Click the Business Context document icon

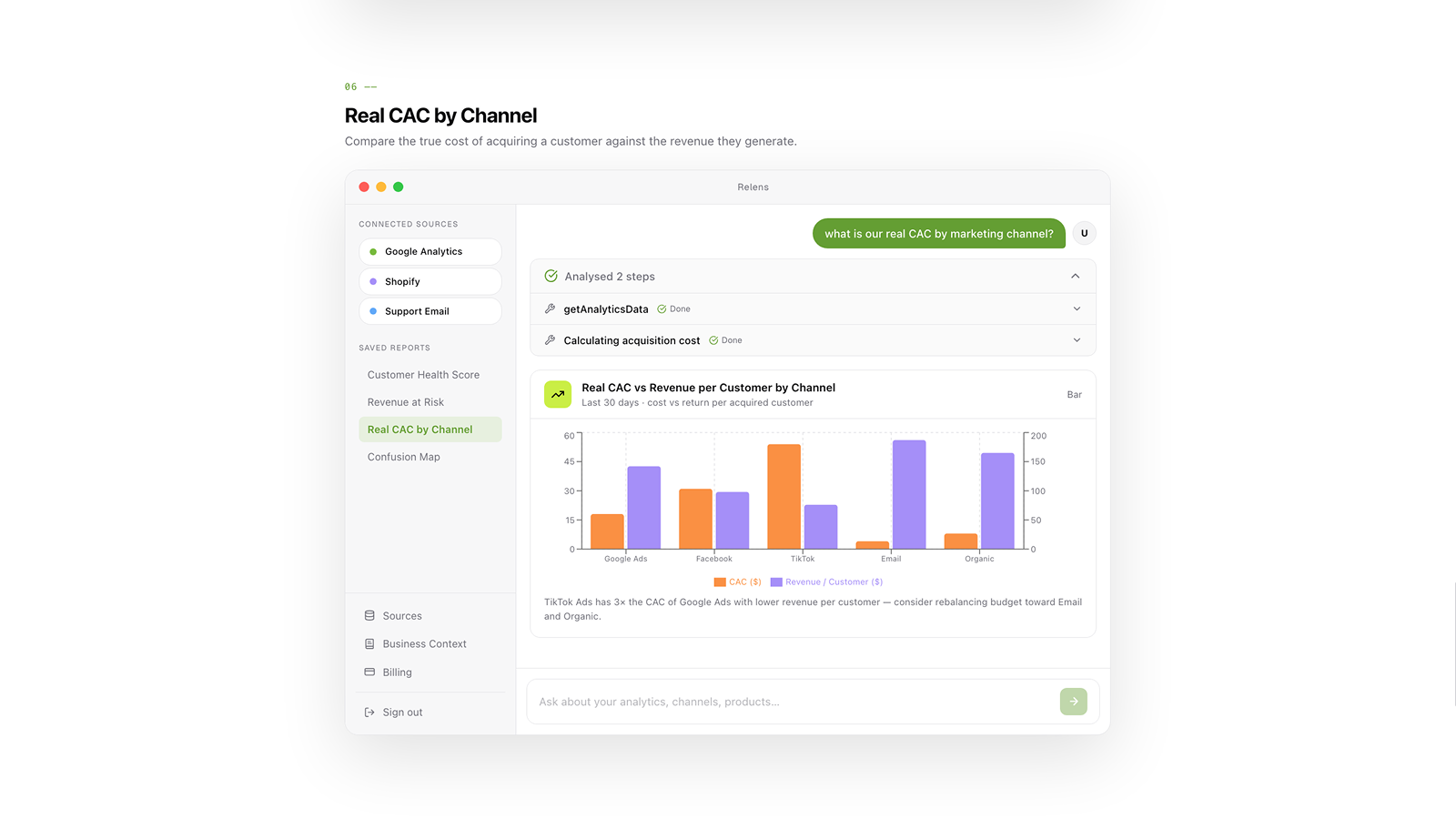coord(369,644)
